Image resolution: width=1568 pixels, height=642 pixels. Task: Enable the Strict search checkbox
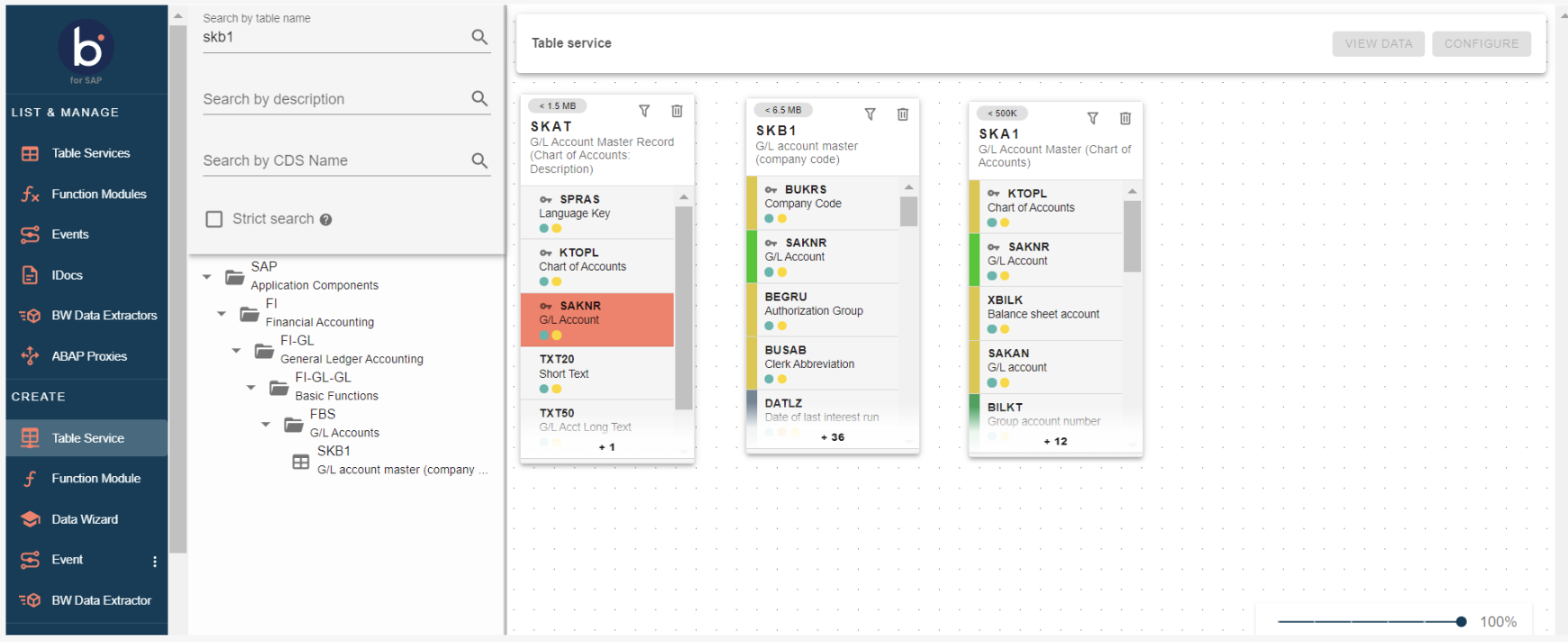coord(214,219)
